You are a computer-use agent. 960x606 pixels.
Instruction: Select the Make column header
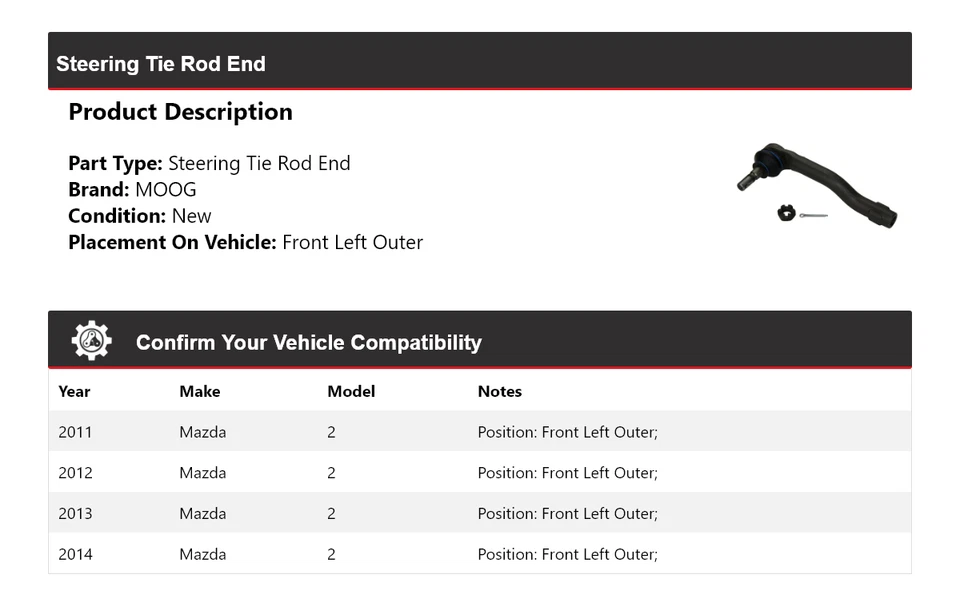click(200, 391)
